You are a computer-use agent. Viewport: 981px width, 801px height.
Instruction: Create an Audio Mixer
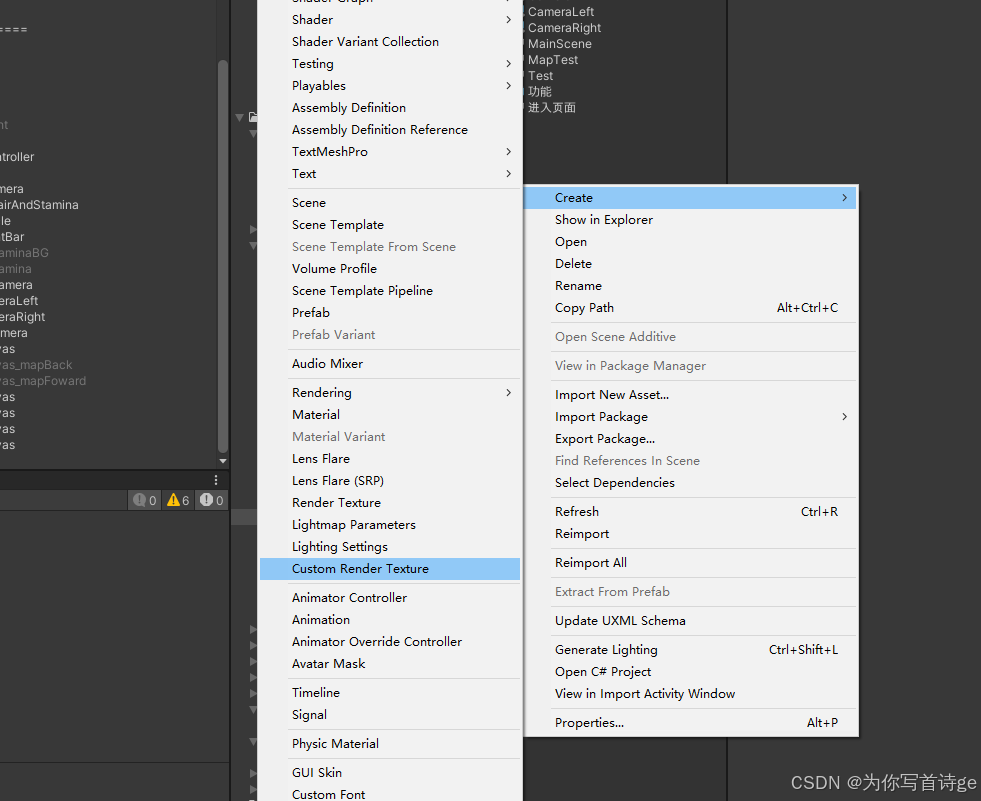(x=390, y=364)
